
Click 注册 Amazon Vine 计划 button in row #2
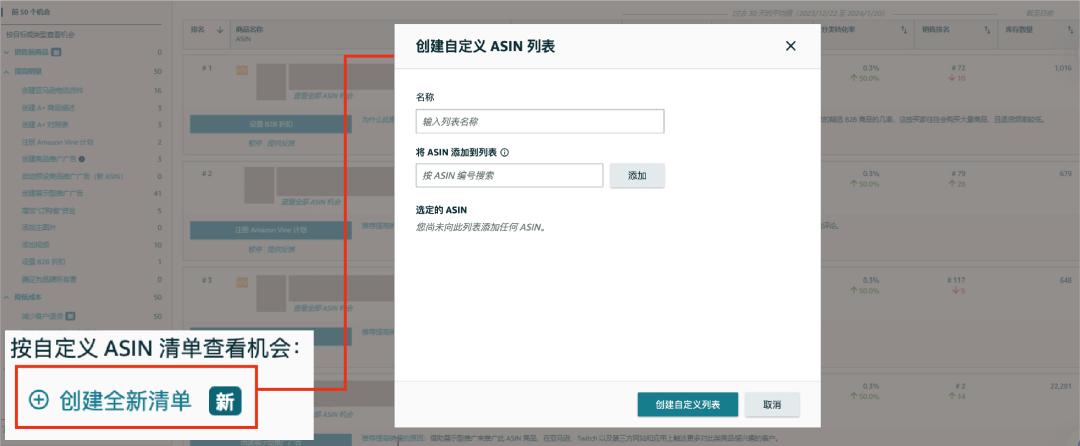[270, 230]
